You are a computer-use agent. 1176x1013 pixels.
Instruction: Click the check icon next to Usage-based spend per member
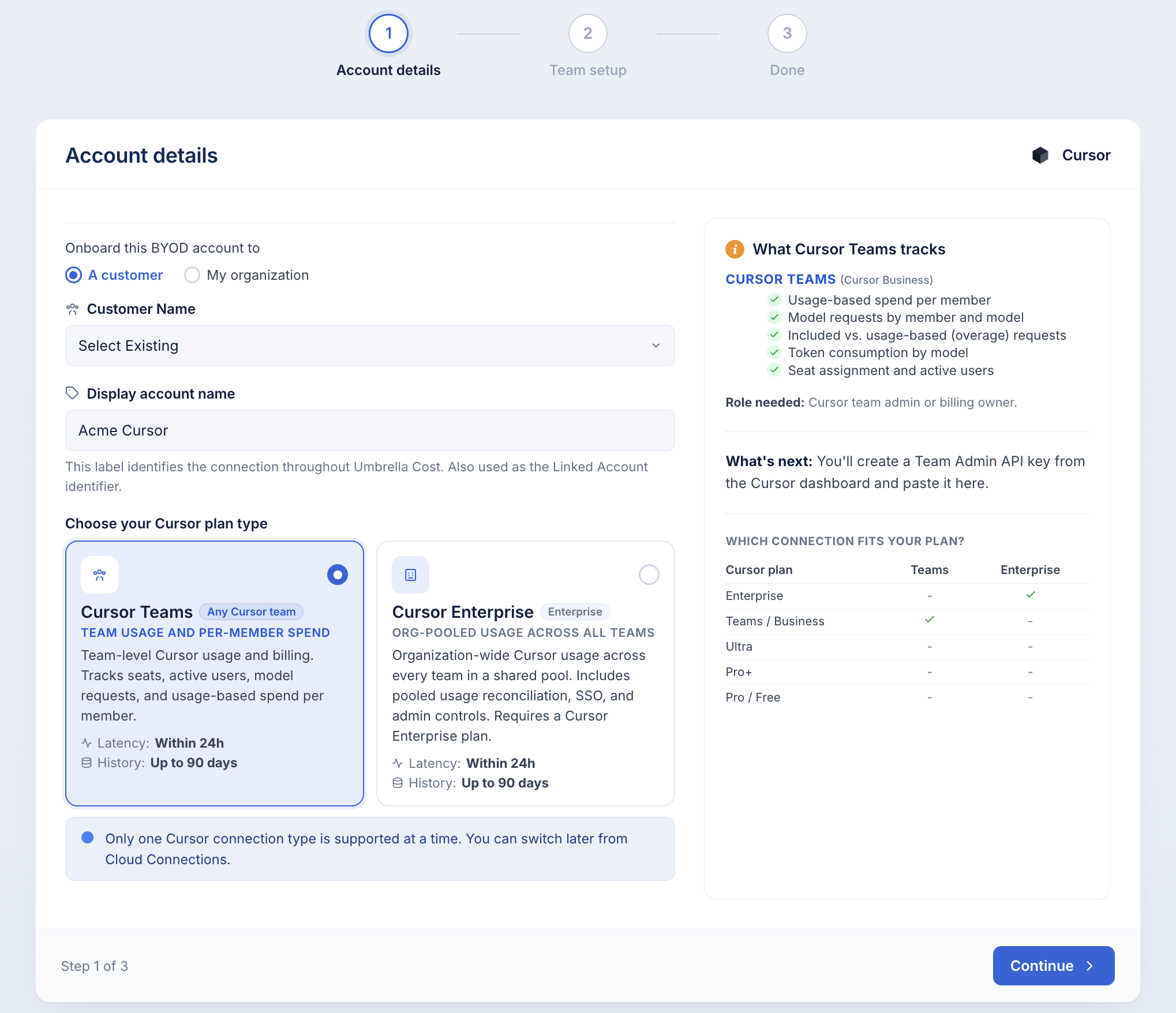pyautogui.click(x=774, y=300)
